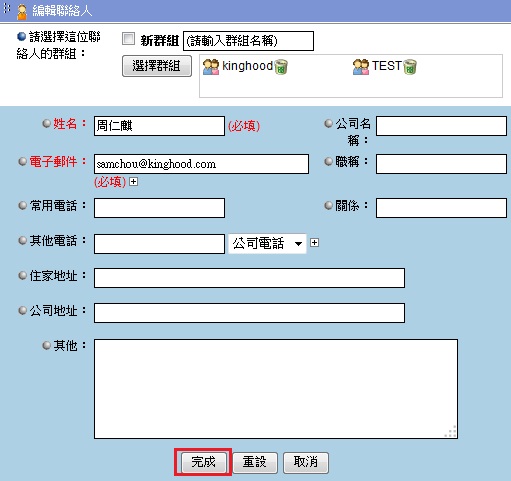Click the TEST group people icon
511x481 pixels.
361,67
